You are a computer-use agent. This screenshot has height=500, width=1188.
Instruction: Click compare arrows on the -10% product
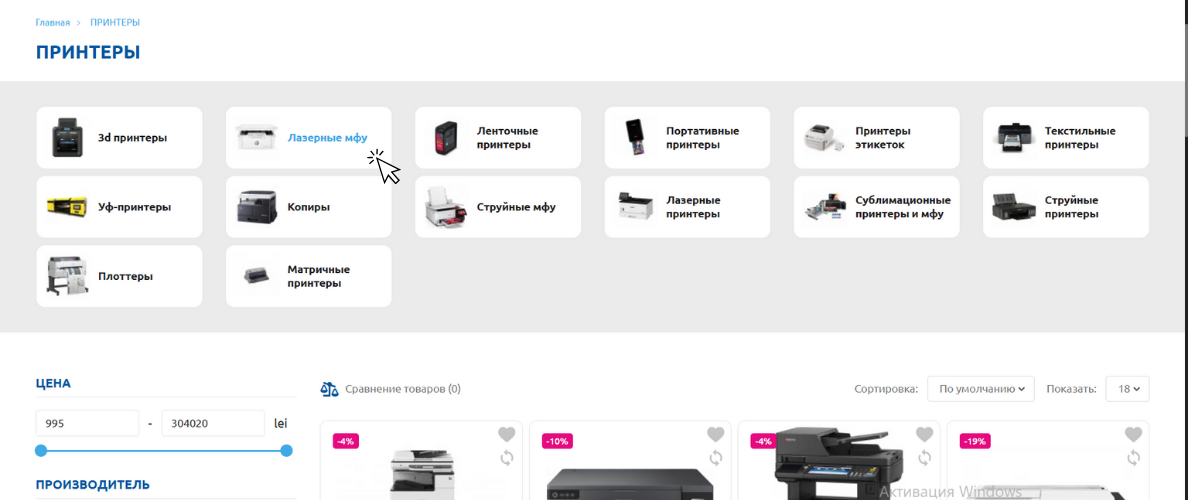tap(716, 458)
